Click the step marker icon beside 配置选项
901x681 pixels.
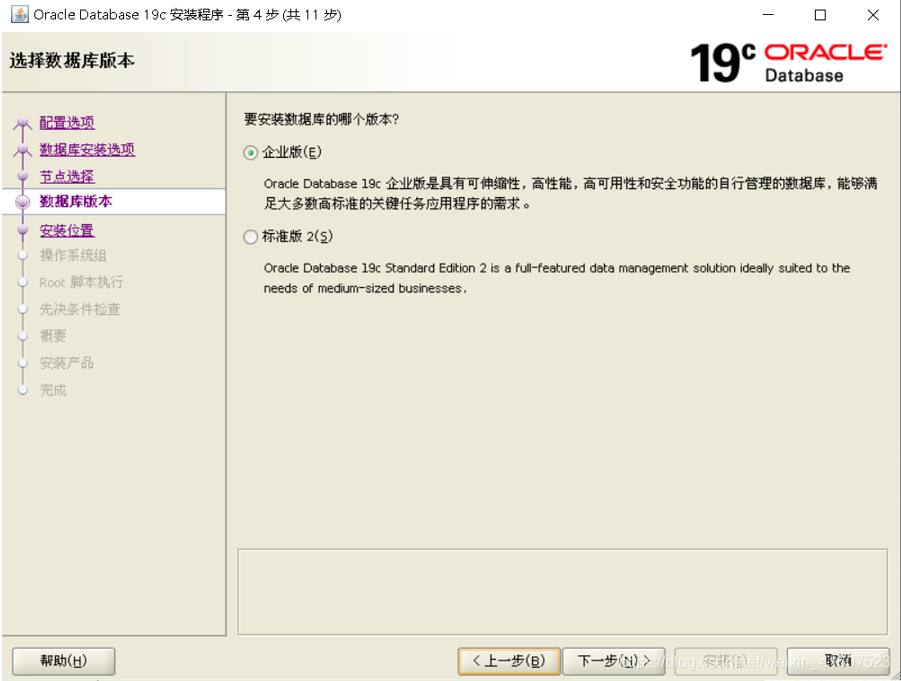22,123
